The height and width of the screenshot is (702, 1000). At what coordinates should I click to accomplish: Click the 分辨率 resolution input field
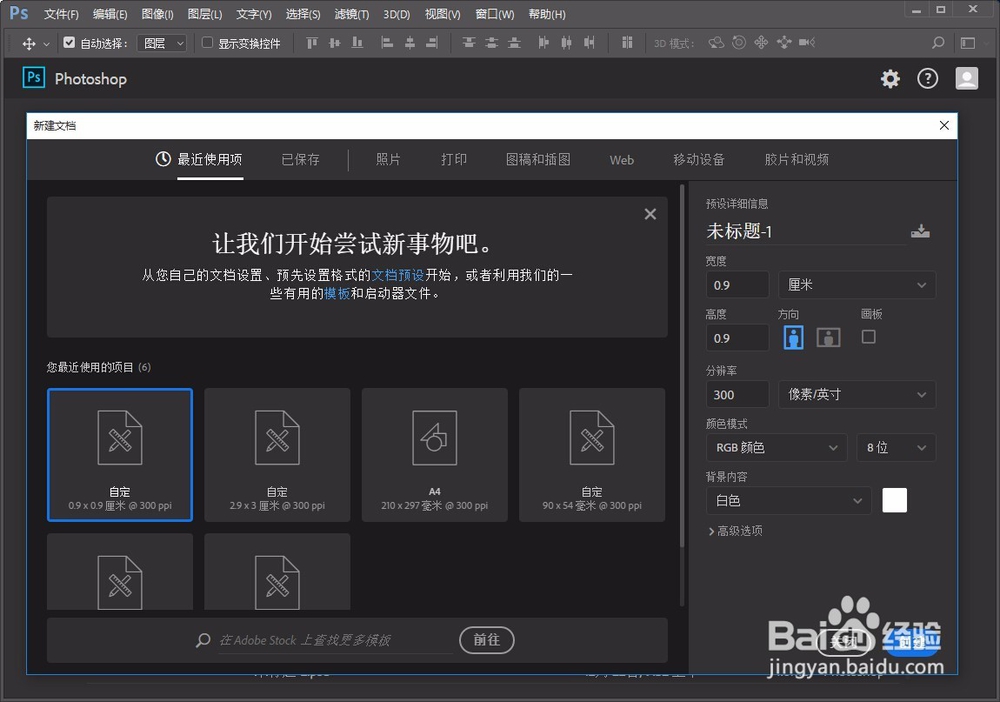(x=737, y=395)
